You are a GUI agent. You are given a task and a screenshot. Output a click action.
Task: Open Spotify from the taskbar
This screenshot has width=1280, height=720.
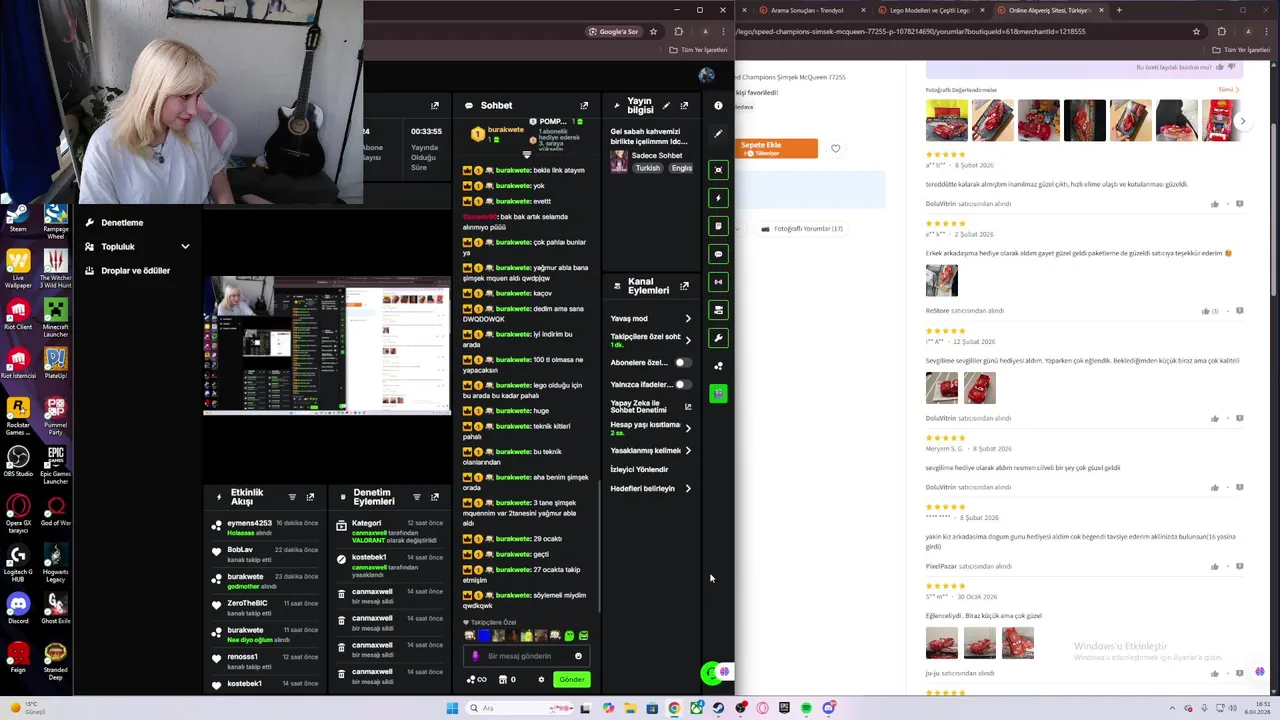click(806, 708)
